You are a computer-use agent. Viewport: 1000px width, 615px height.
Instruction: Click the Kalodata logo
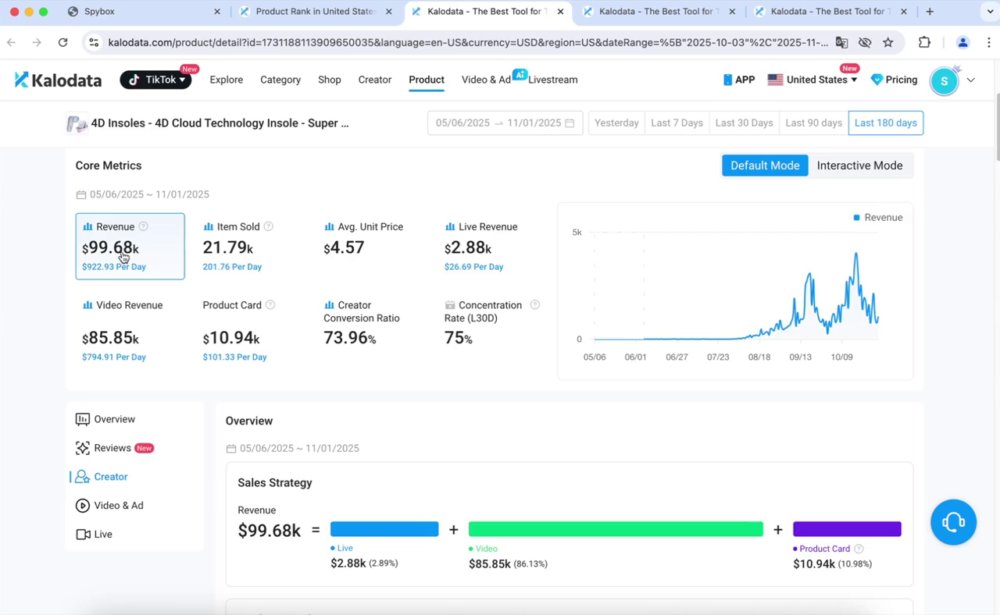pyautogui.click(x=58, y=80)
